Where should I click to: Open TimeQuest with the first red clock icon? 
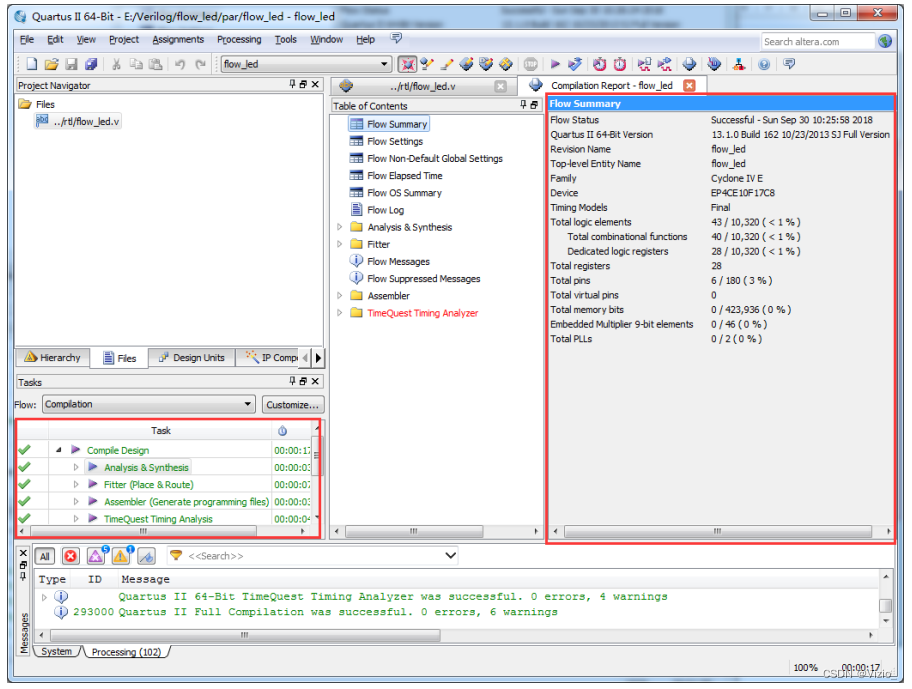pyautogui.click(x=600, y=64)
